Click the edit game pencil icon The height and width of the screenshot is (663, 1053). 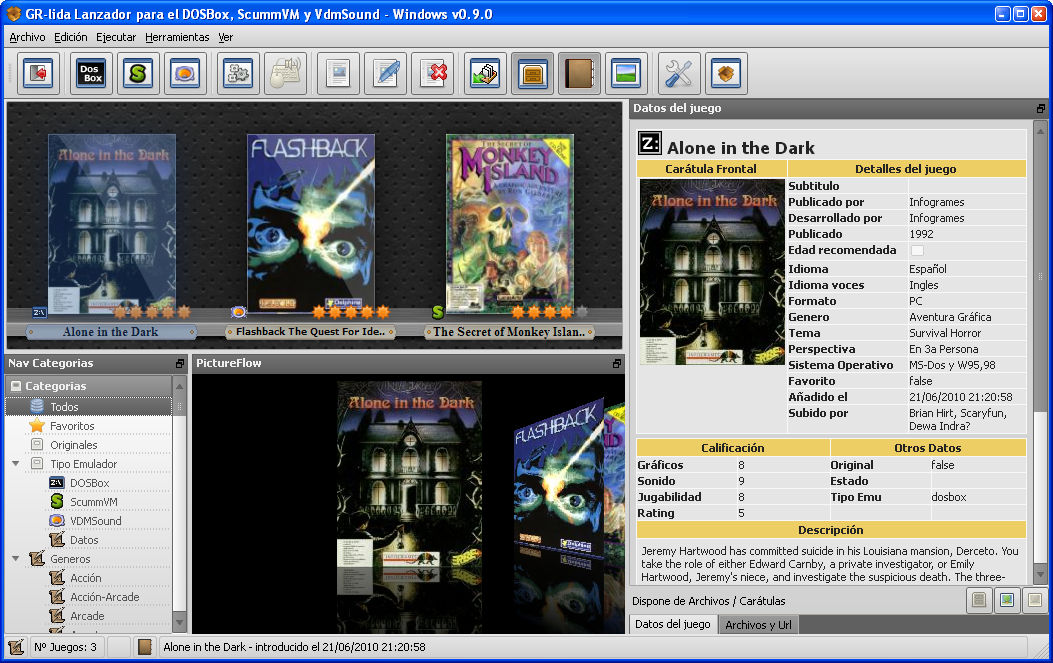tap(385, 73)
